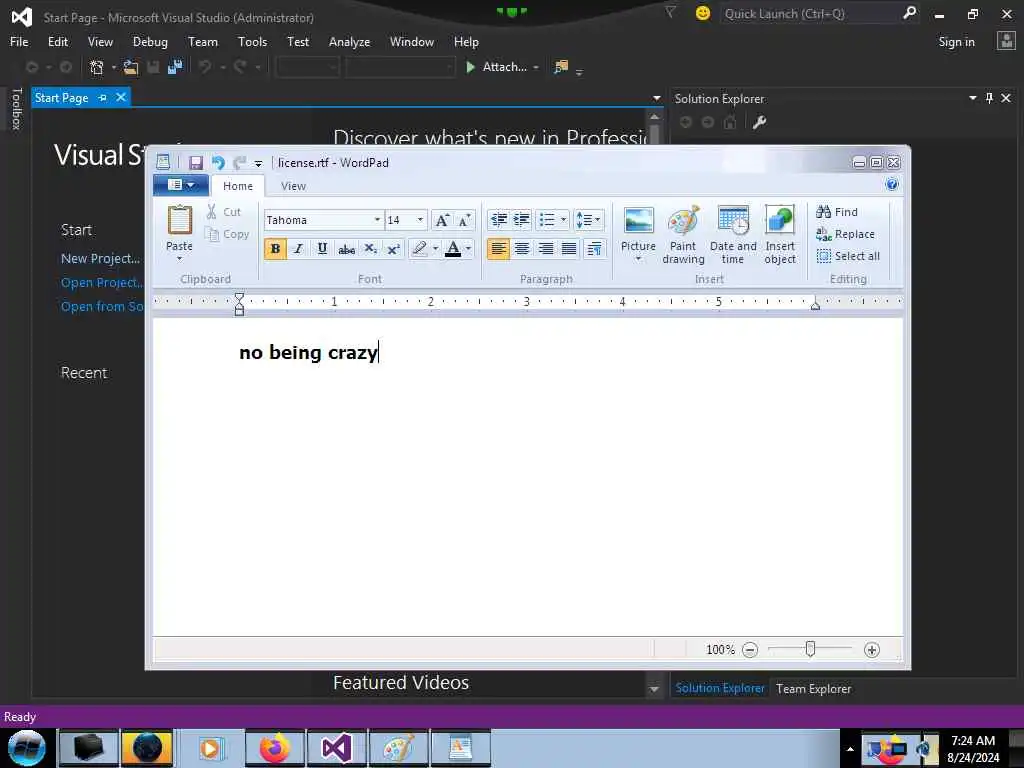The width and height of the screenshot is (1024, 768).
Task: Click Cut in the Clipboard group
Action: click(224, 212)
